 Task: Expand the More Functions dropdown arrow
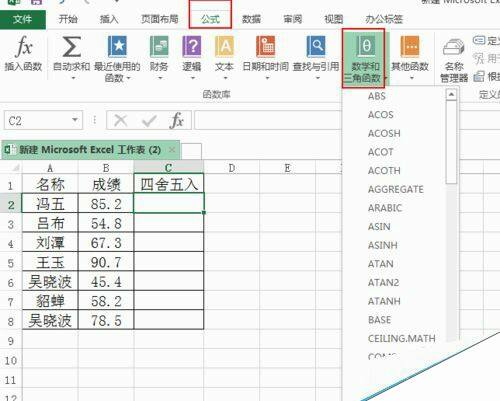412,78
